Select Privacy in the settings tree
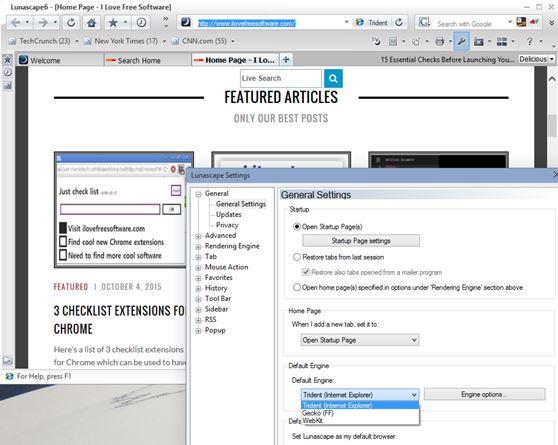Viewport: 558px width, 445px height. click(x=227, y=225)
